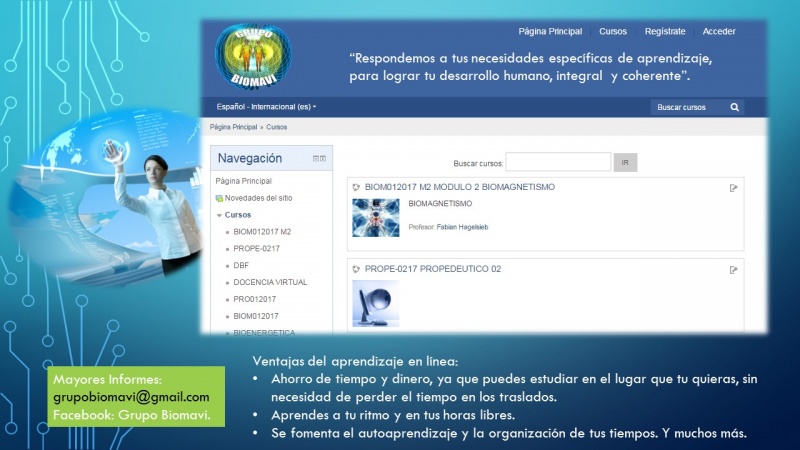Screen dimensions: 800x450
Task: Click the Biomagnetismo course thumbnail
Action: click(376, 218)
